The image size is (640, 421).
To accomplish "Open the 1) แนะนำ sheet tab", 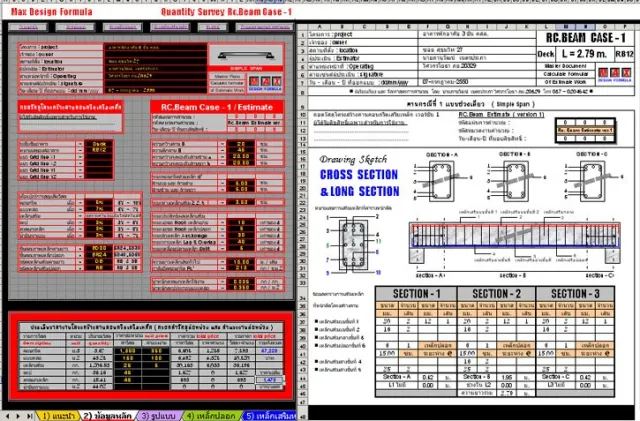I will click(x=59, y=416).
